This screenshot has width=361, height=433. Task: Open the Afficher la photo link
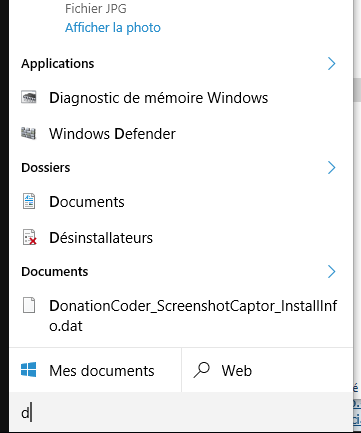[113, 28]
